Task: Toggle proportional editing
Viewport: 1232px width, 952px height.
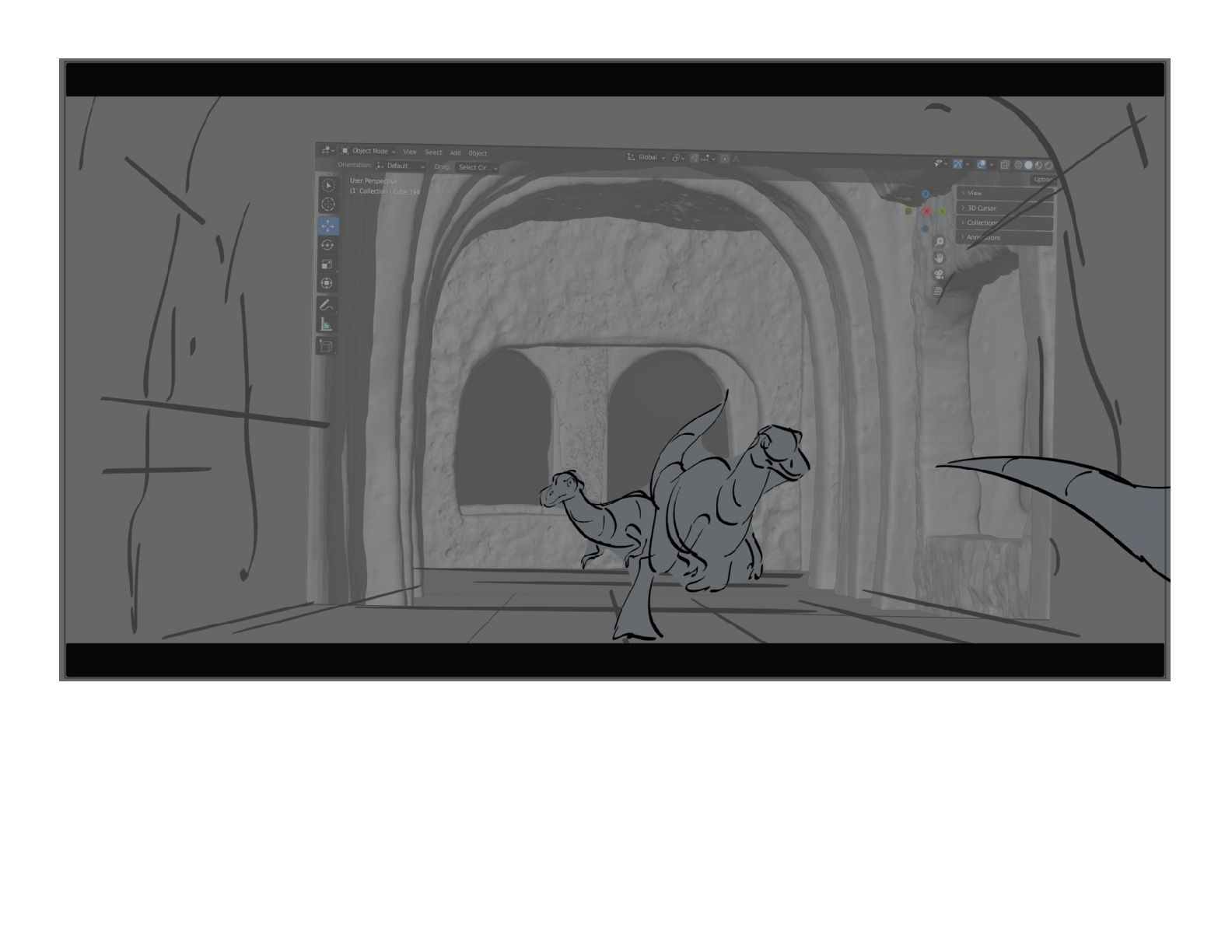Action: tap(725, 159)
